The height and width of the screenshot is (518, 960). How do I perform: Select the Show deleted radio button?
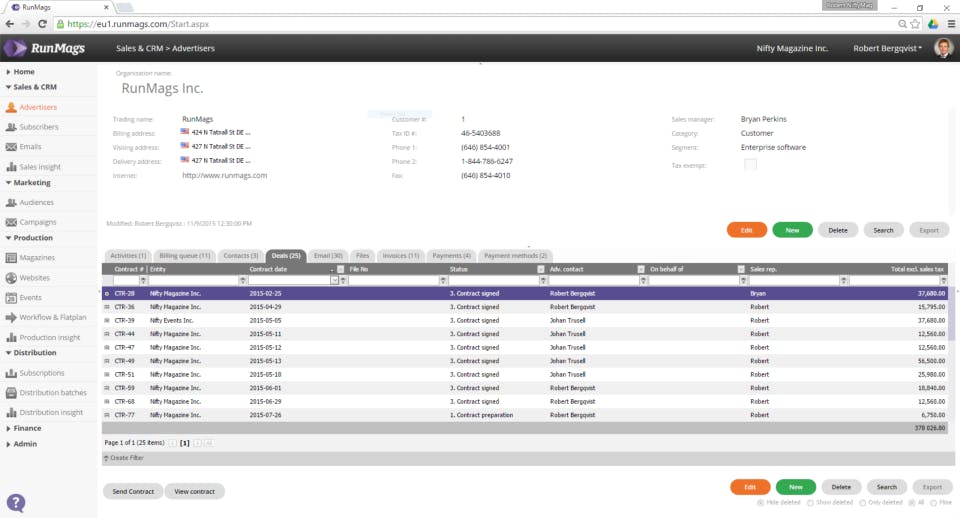810,503
